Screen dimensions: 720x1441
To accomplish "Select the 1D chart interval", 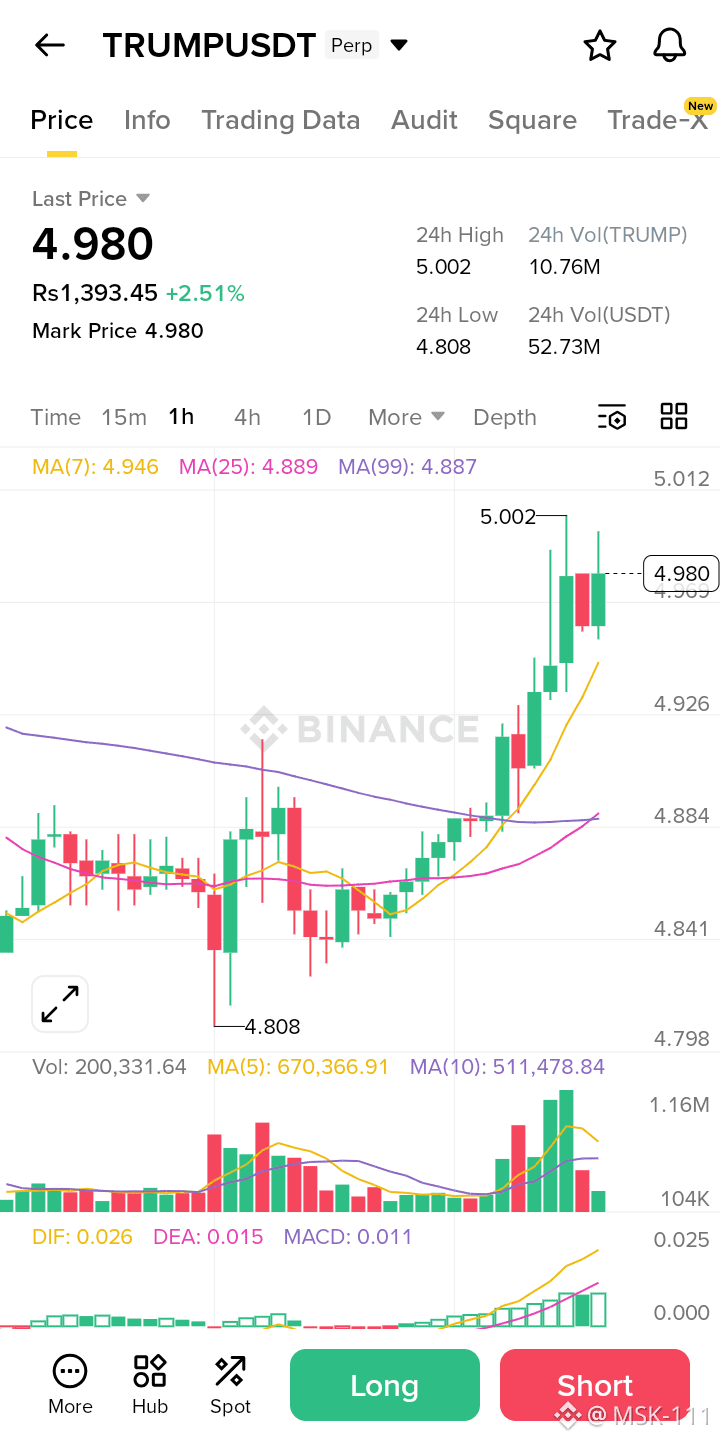I will pos(317,417).
